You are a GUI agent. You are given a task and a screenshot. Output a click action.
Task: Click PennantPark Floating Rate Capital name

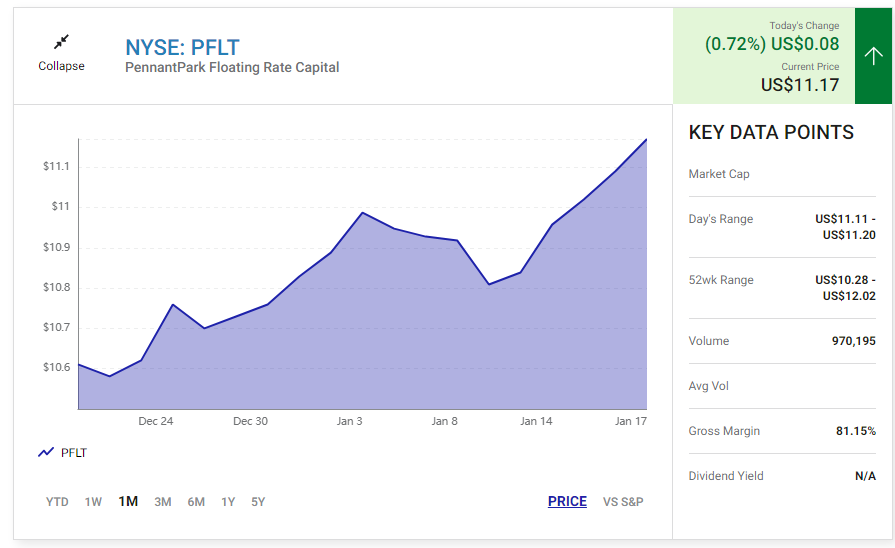pyautogui.click(x=232, y=67)
